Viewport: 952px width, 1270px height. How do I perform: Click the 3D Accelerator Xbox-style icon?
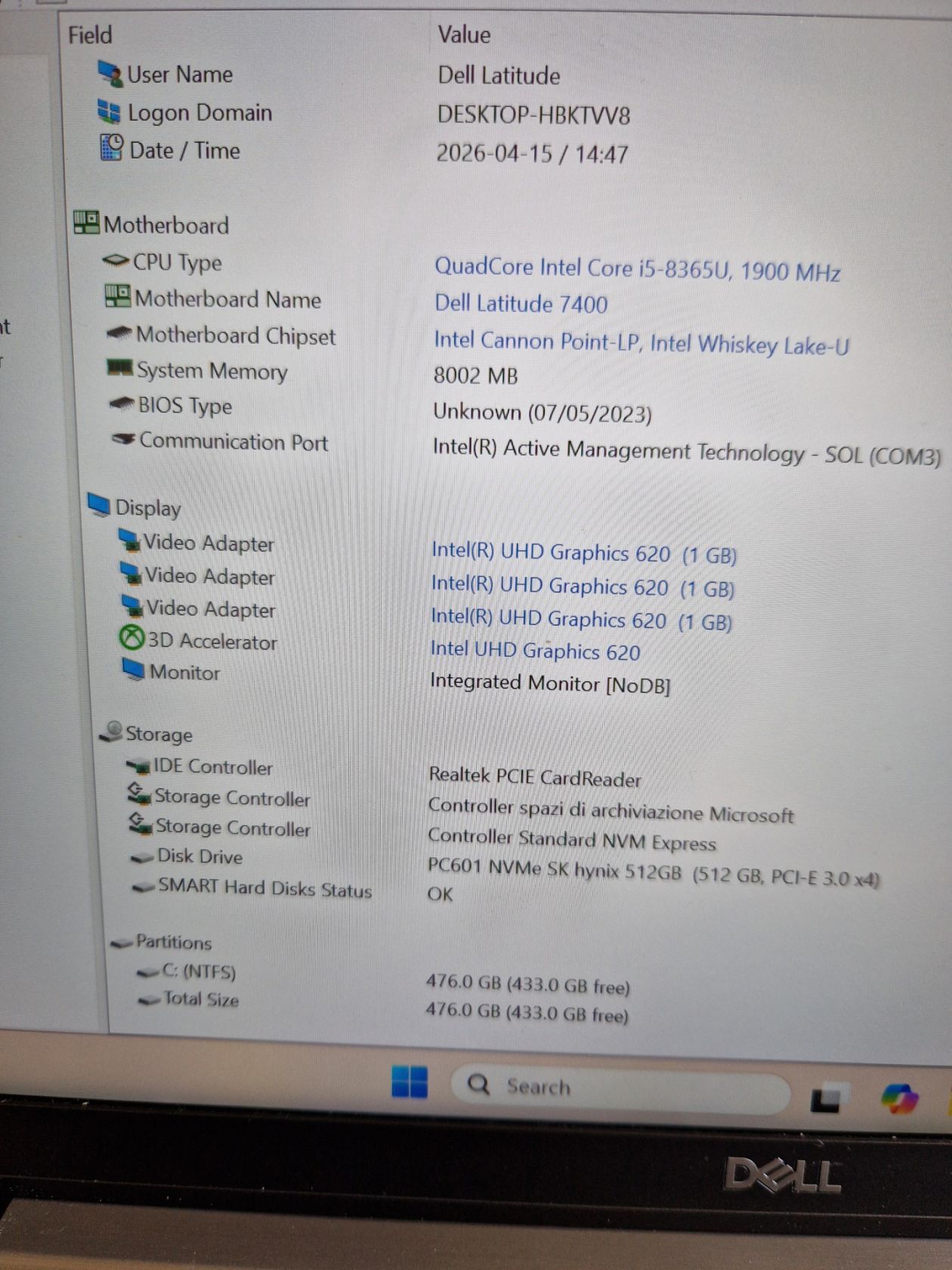[131, 639]
